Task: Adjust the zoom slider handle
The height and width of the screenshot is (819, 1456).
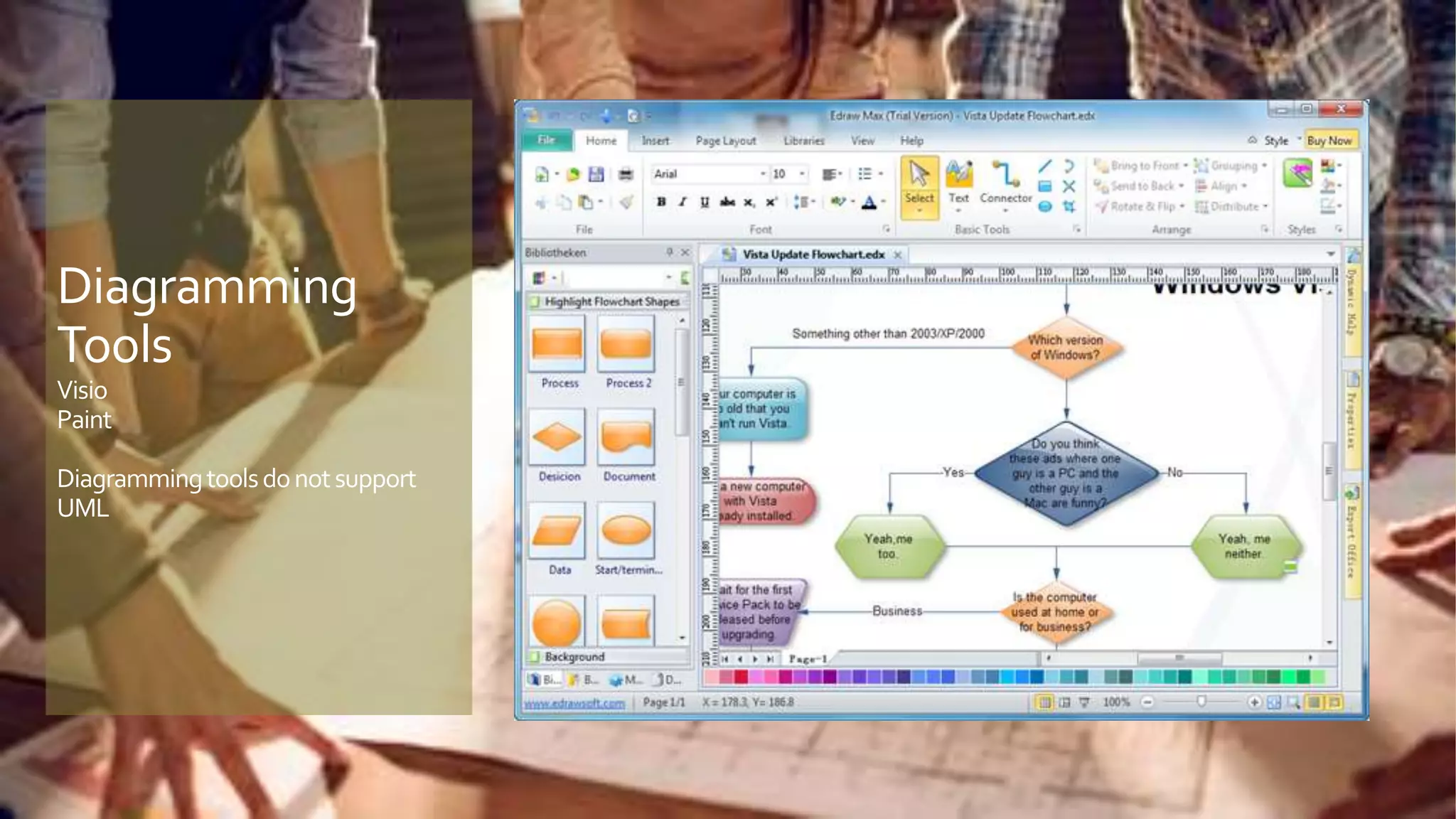Action: 1201,702
